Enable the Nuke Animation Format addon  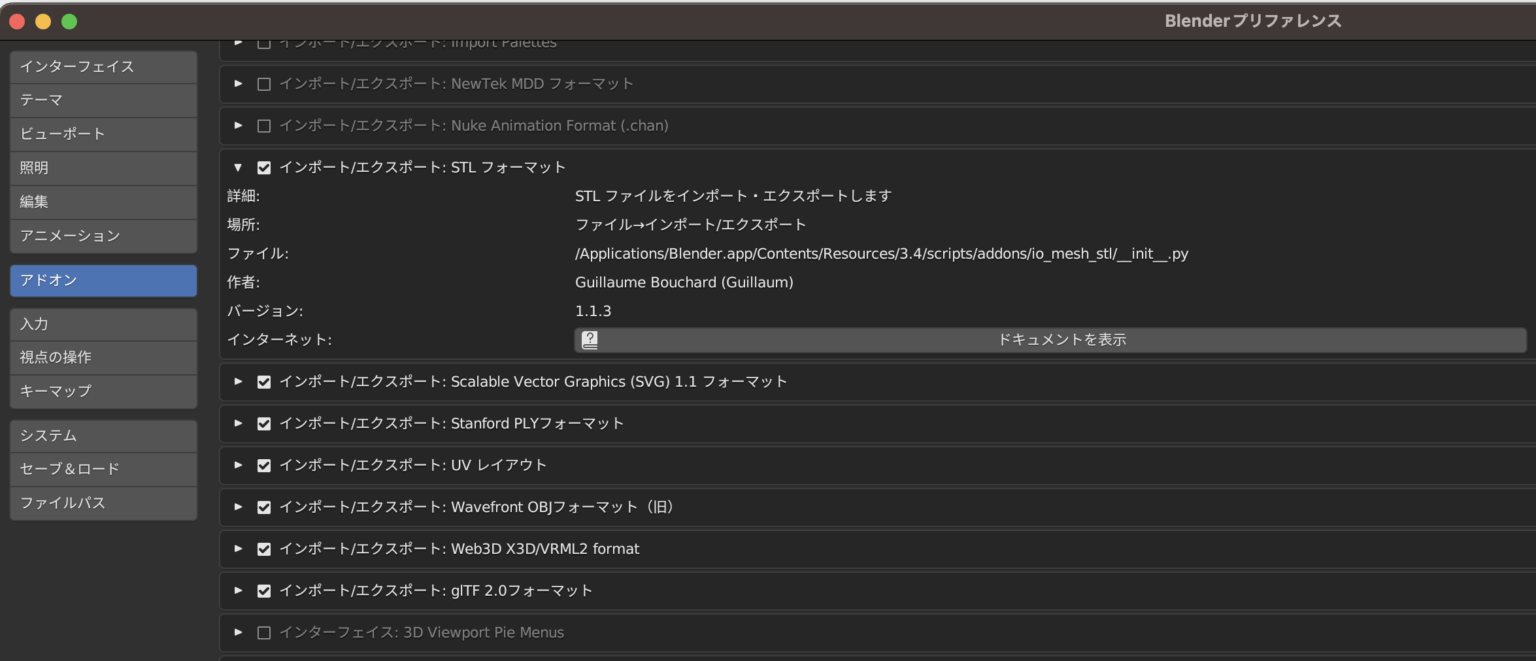click(264, 125)
